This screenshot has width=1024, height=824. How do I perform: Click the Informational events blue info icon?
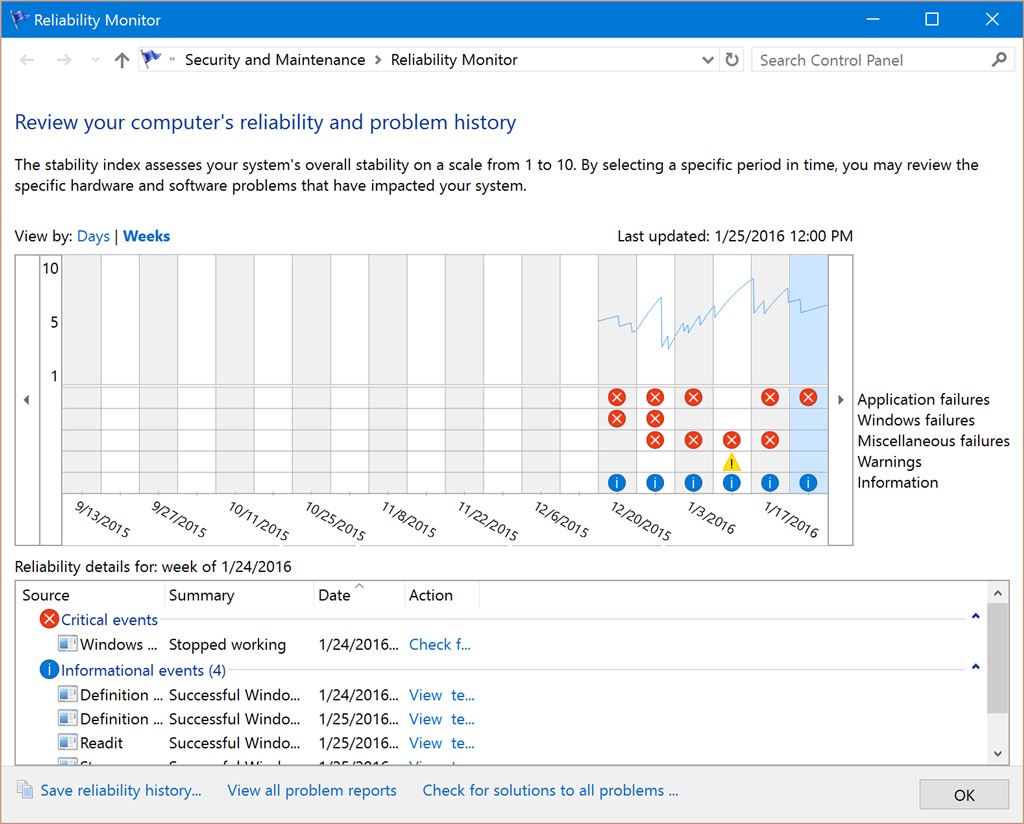(x=49, y=669)
